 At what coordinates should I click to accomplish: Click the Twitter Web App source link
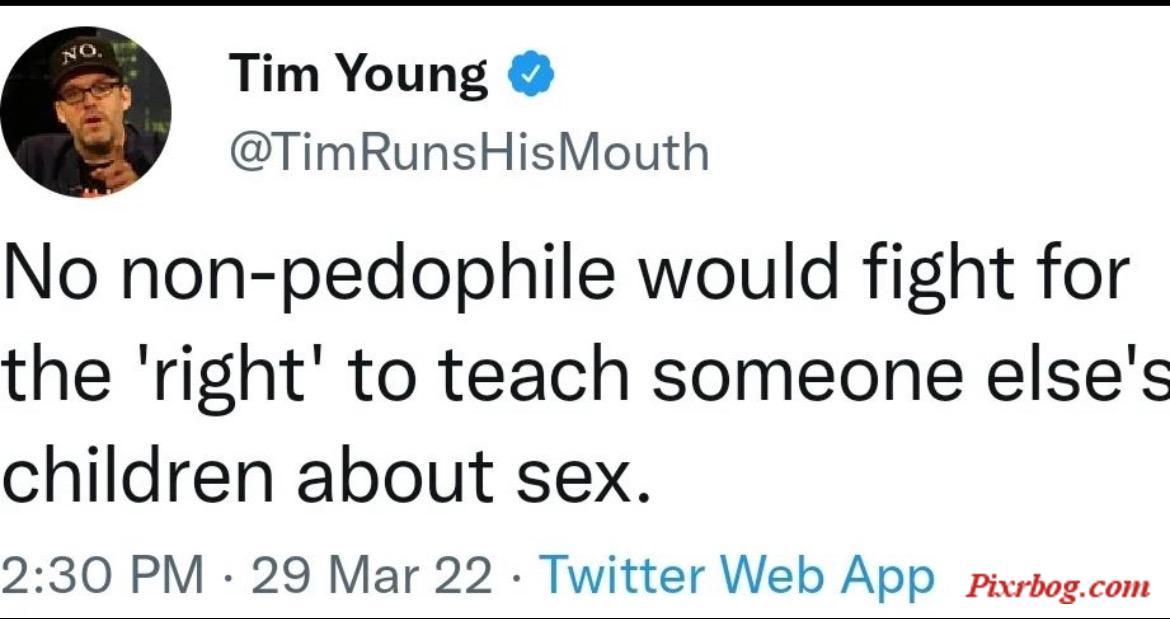pos(736,576)
